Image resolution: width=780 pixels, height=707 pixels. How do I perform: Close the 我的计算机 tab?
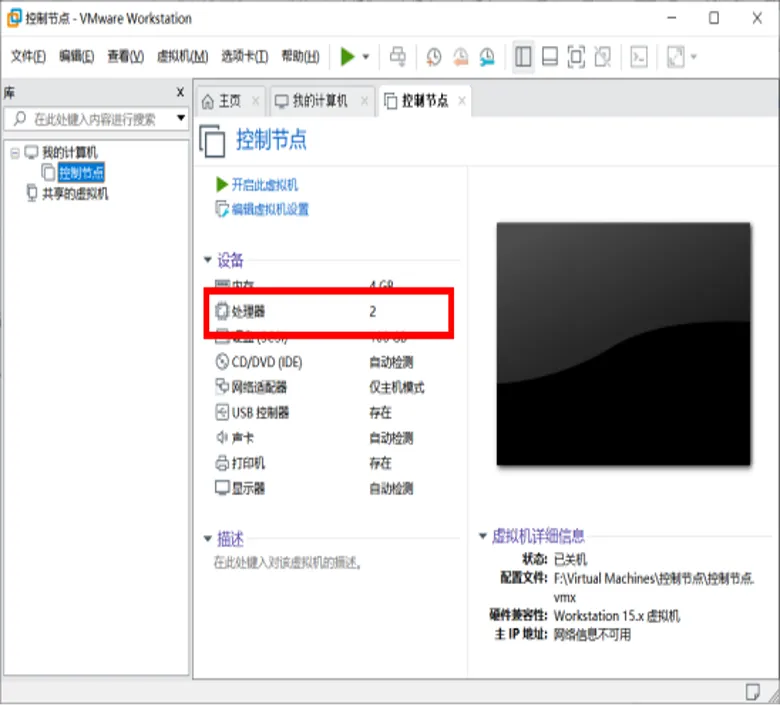[364, 101]
